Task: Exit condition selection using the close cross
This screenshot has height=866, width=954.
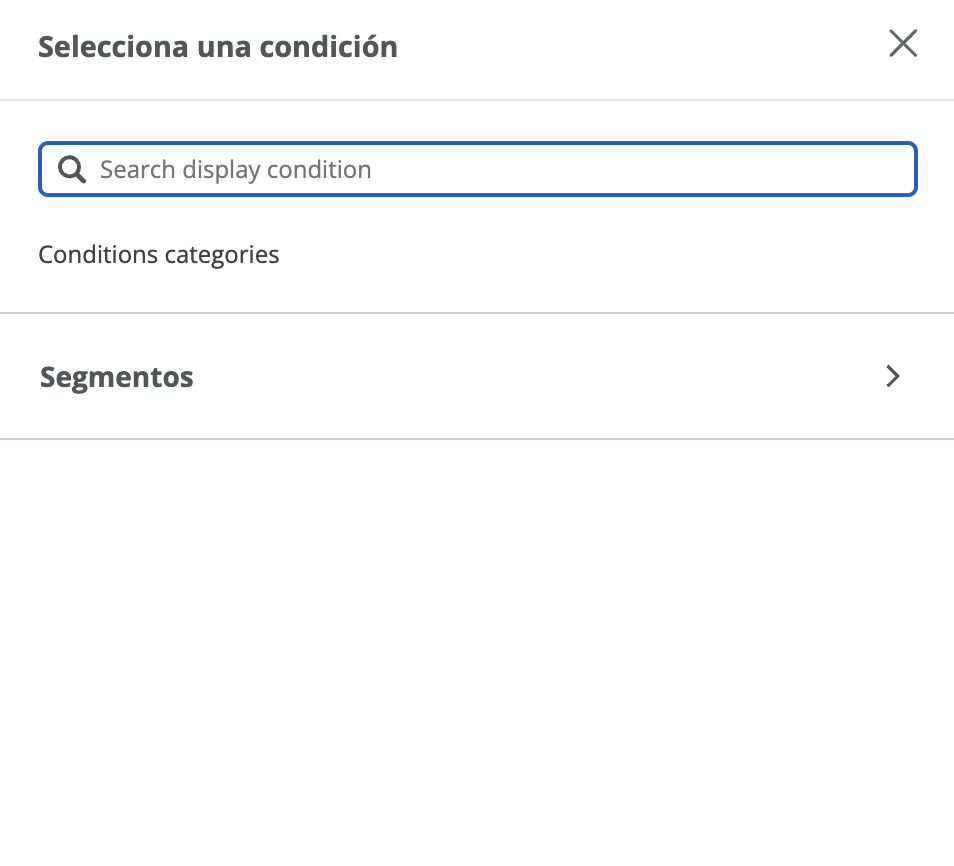Action: [903, 44]
